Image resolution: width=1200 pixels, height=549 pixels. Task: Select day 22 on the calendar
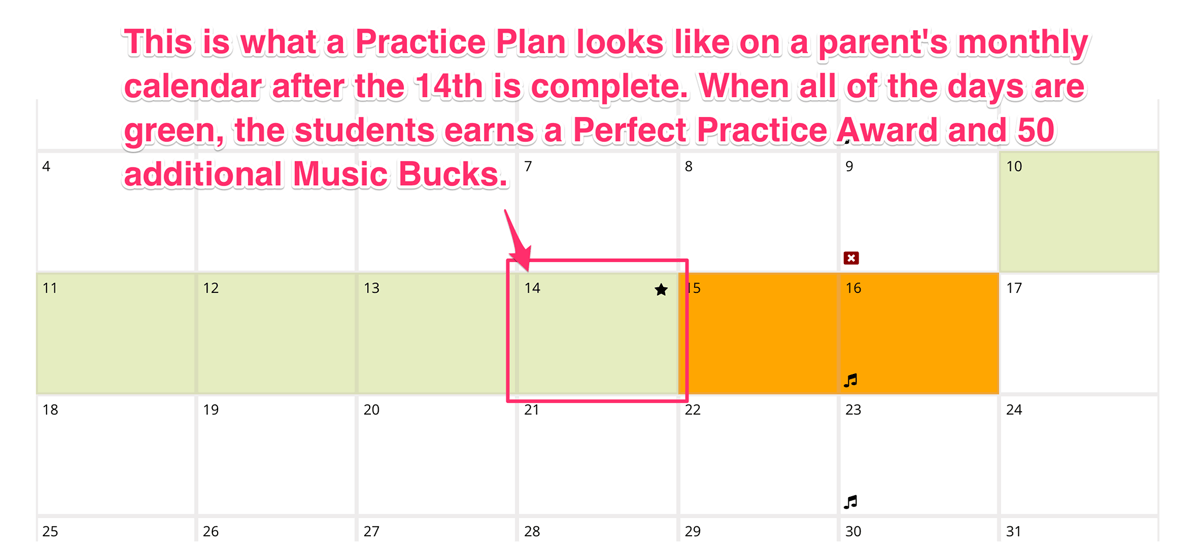(x=759, y=455)
